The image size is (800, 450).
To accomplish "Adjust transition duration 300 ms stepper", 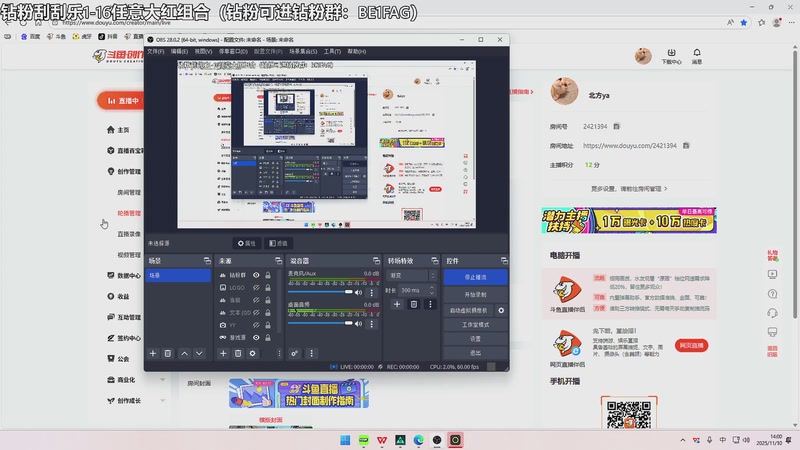I will click(x=432, y=290).
